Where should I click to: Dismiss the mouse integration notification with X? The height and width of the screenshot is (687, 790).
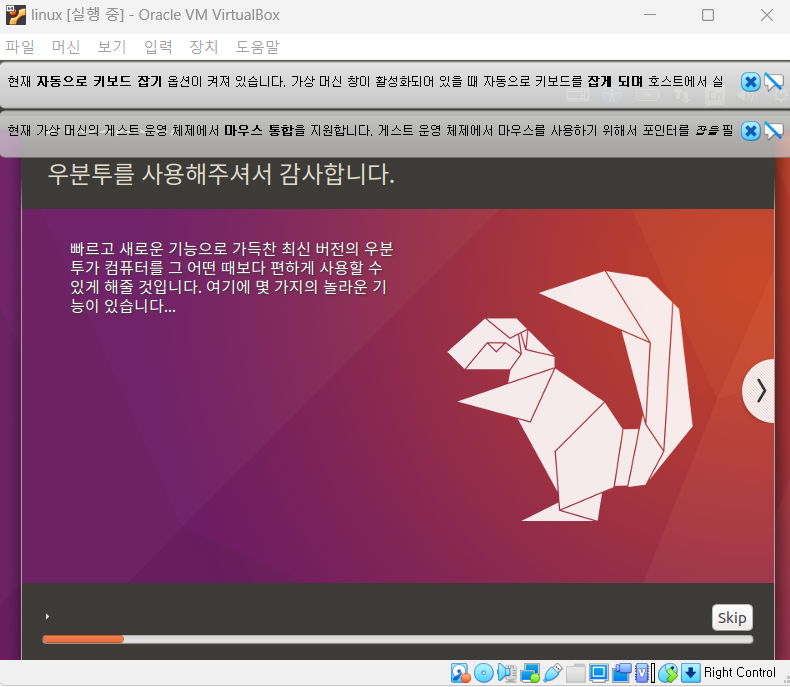click(750, 131)
